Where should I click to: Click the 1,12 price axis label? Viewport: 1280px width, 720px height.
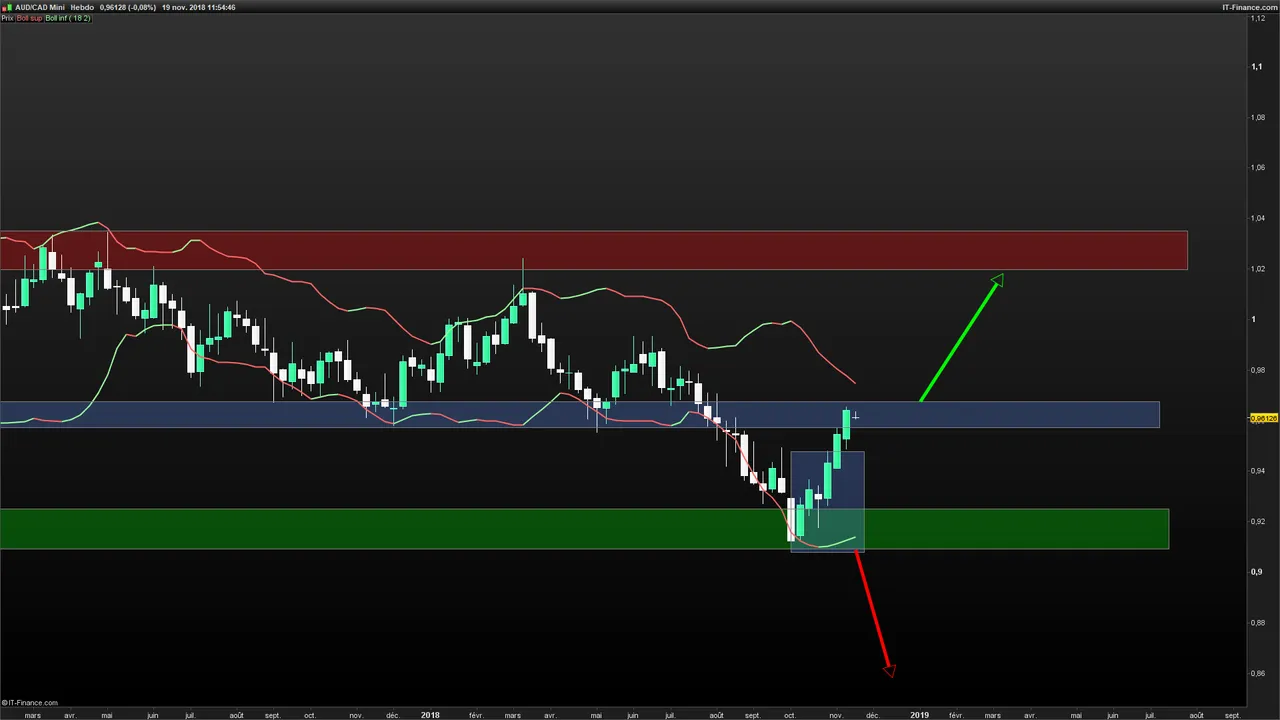(x=1258, y=17)
